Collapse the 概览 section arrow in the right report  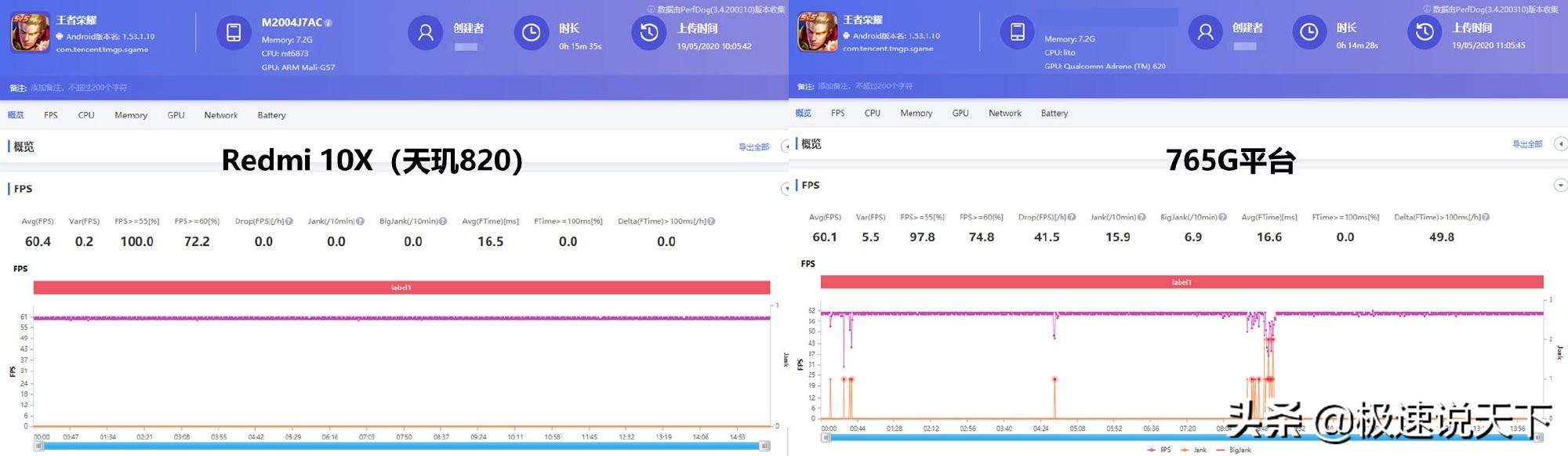1560,143
